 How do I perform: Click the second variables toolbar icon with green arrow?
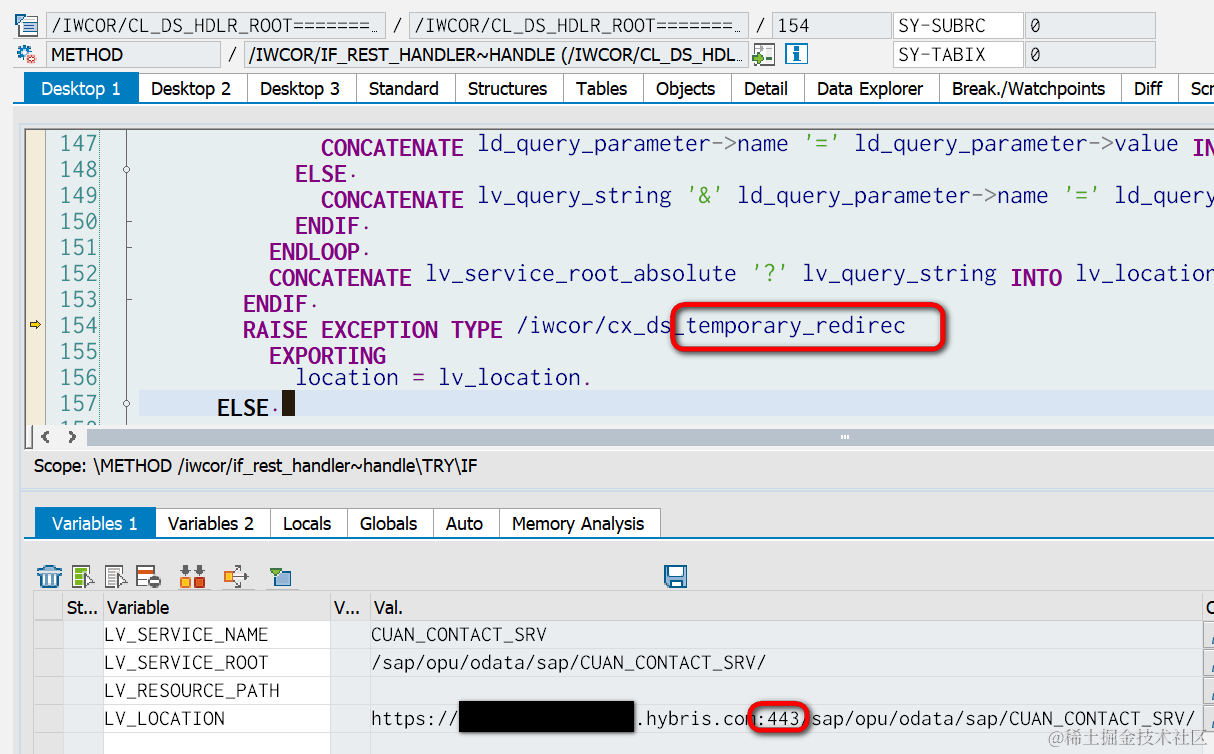click(83, 576)
